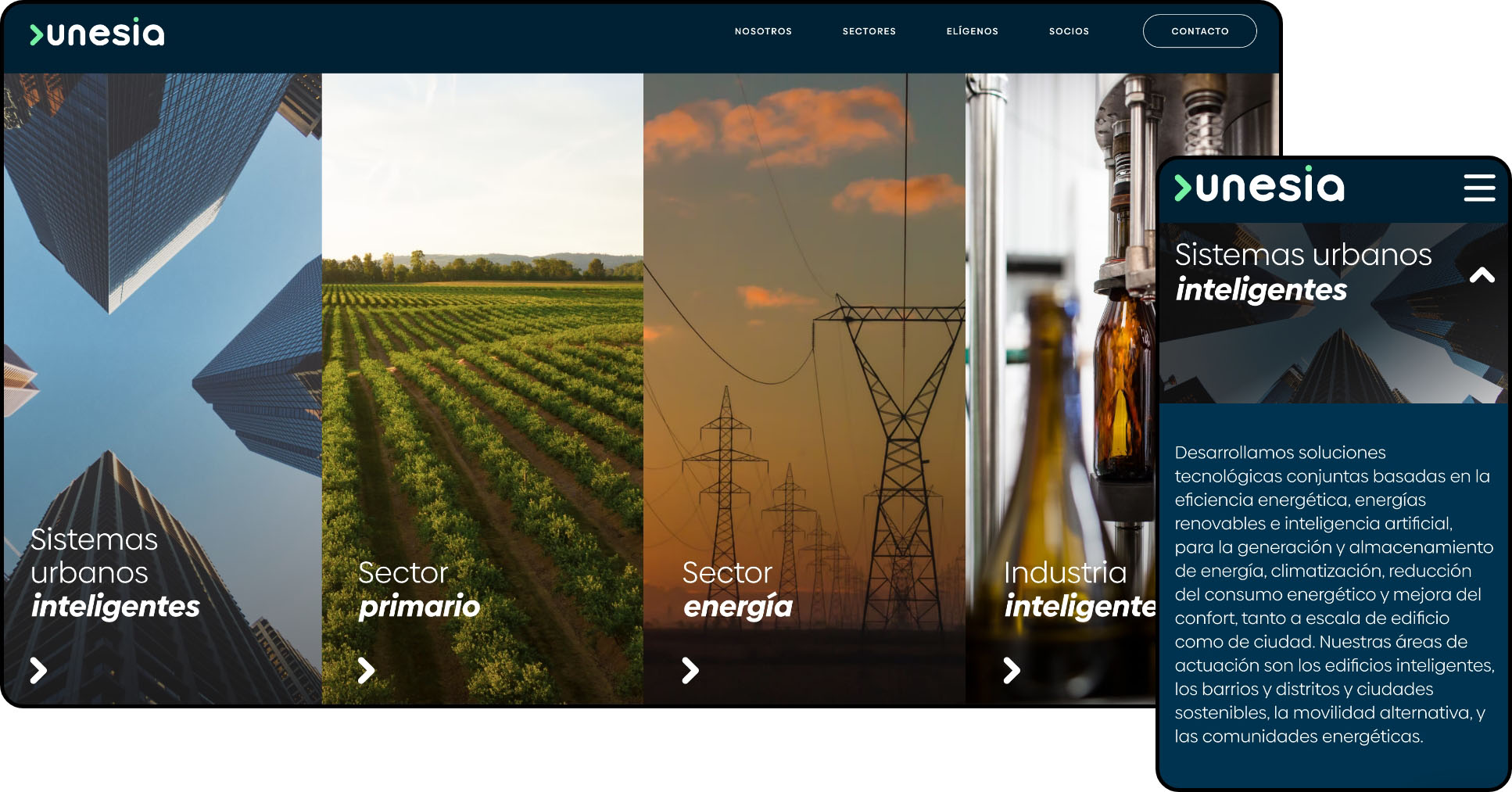
Task: Select the Sector energía heading
Action: coord(737,590)
